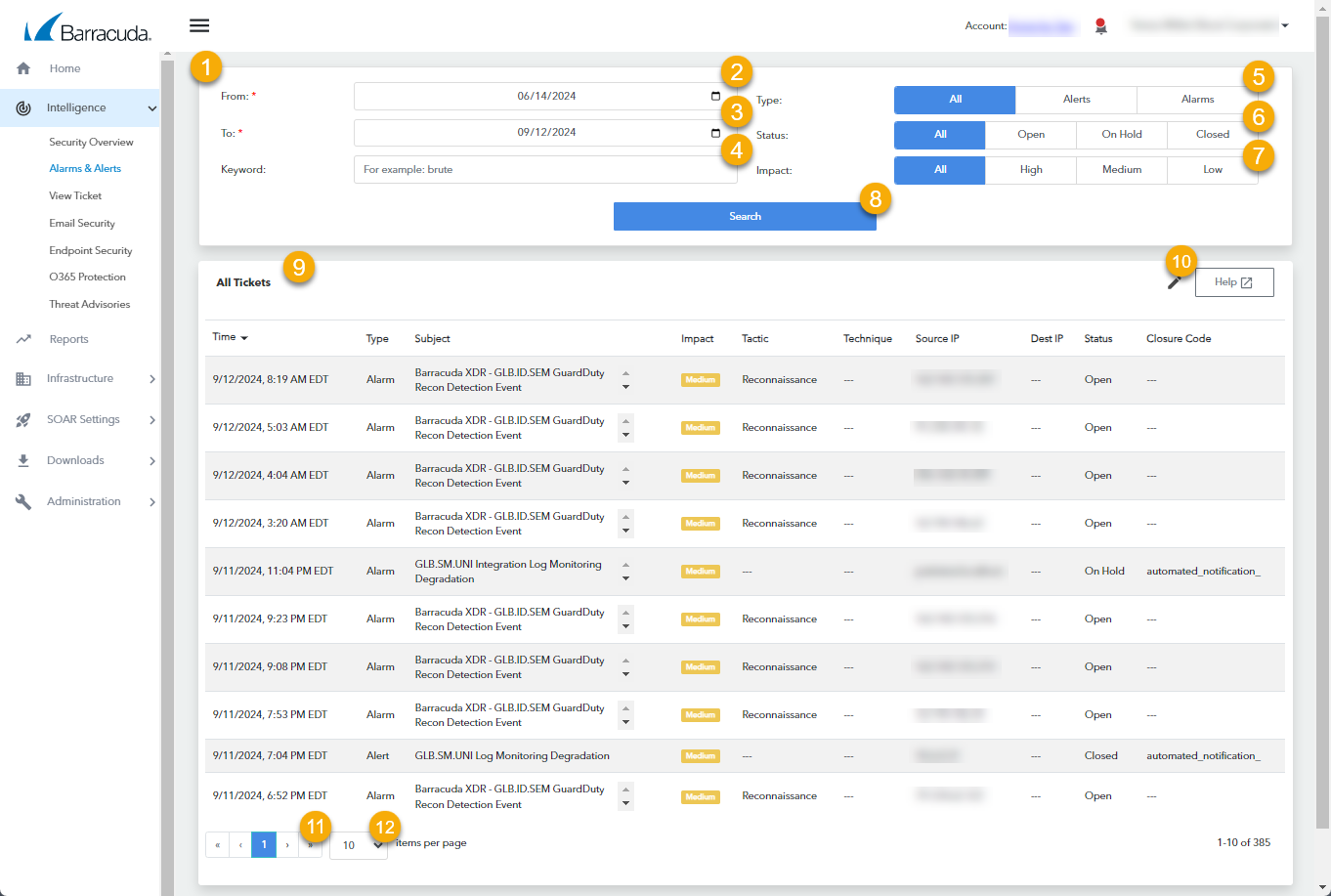Click the Source IP column header
The image size is (1331, 896).
click(x=937, y=339)
